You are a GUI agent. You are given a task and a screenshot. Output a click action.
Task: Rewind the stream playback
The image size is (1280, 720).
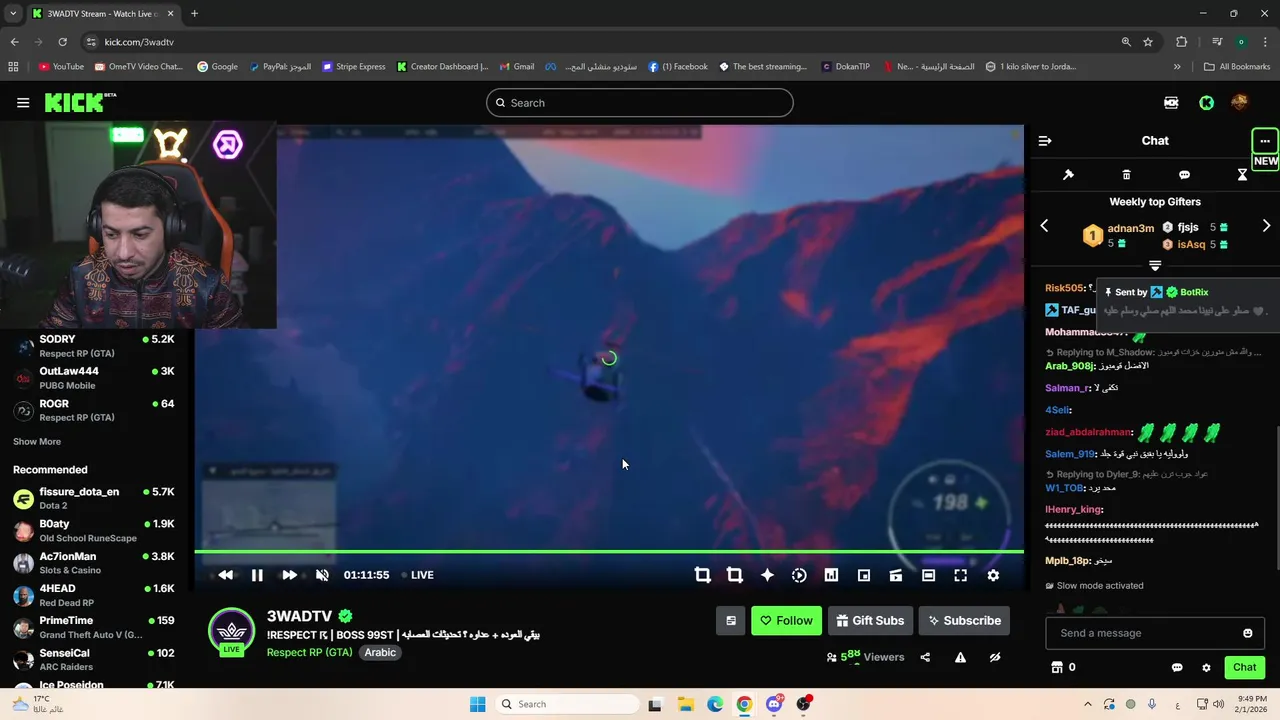(x=225, y=575)
